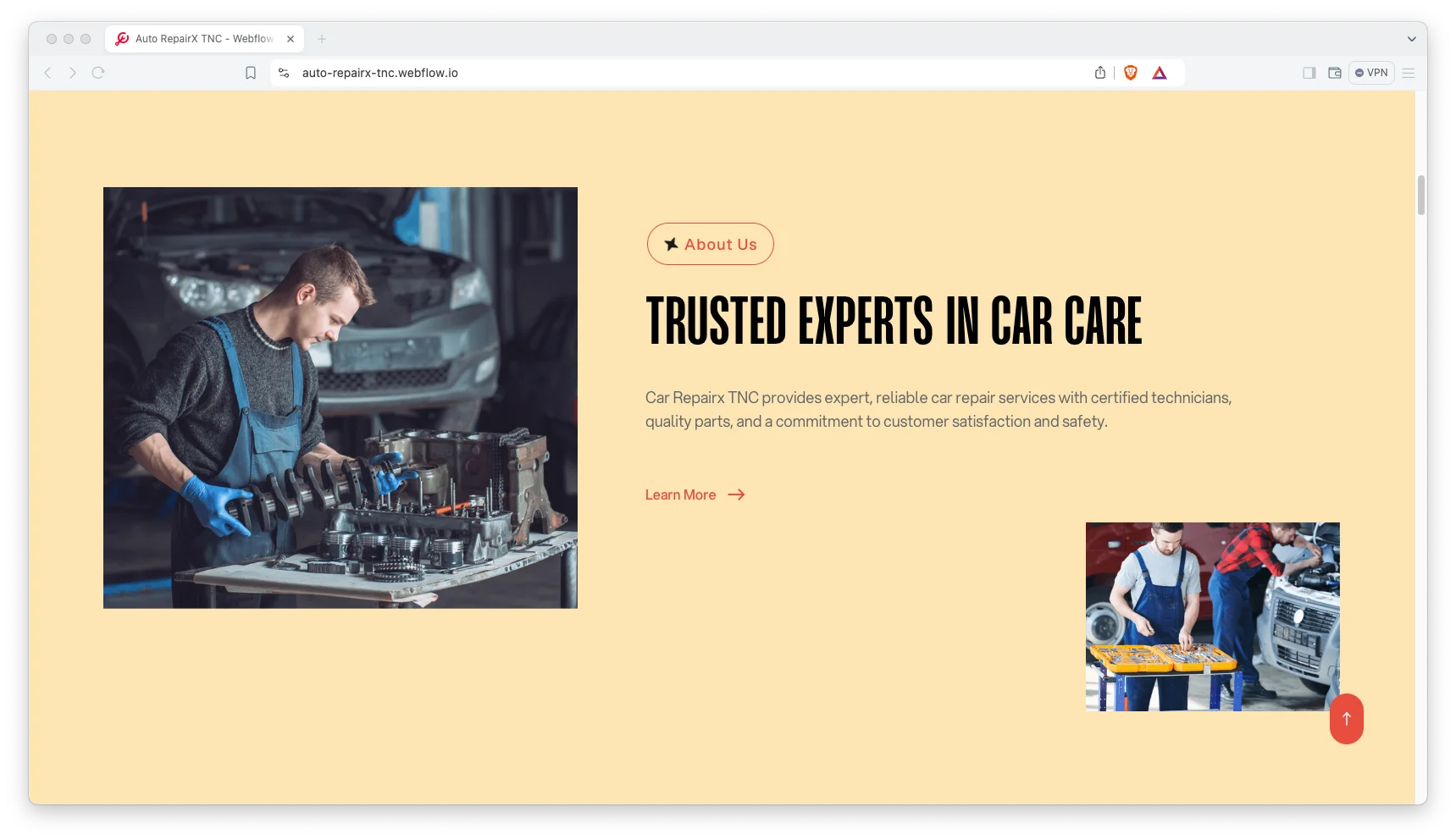Open the Brave Rewards triangle icon

[1160, 73]
